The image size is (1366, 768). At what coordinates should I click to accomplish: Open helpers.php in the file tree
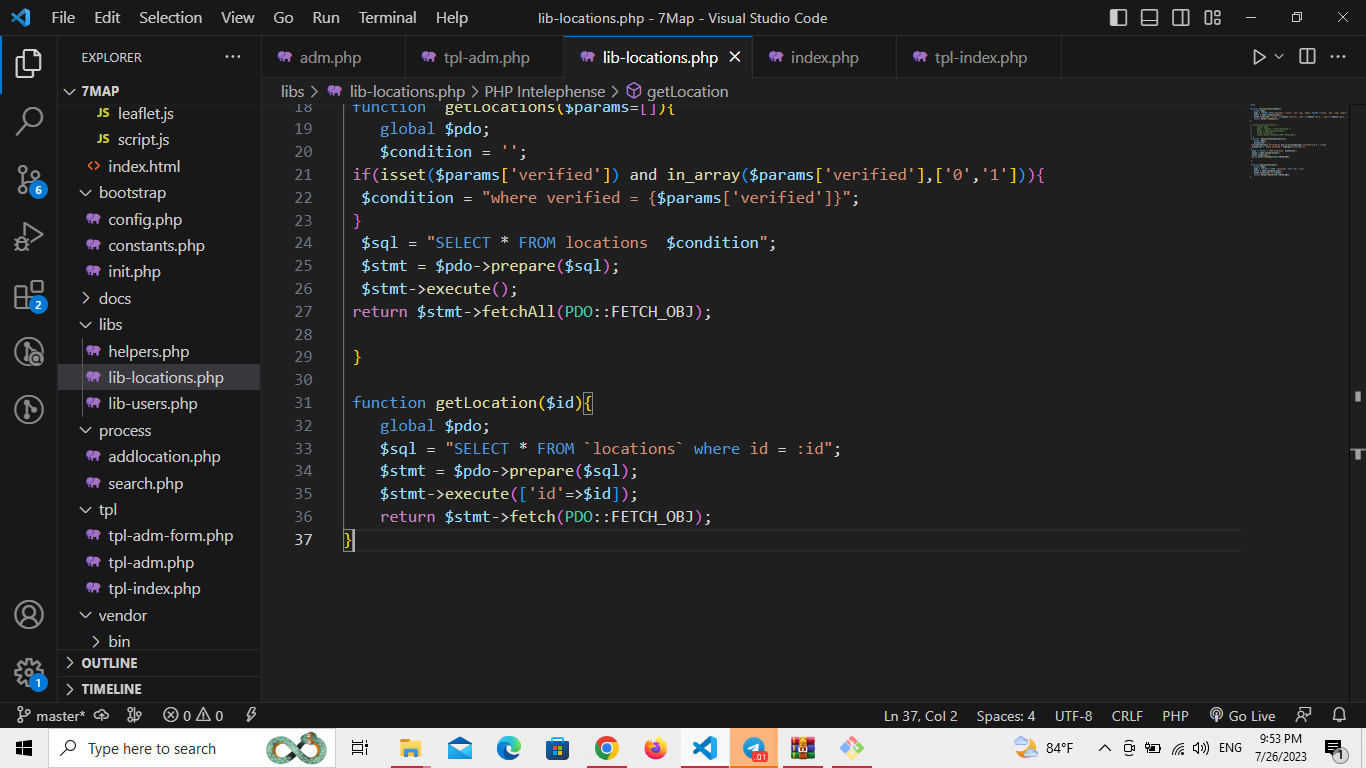(160, 351)
